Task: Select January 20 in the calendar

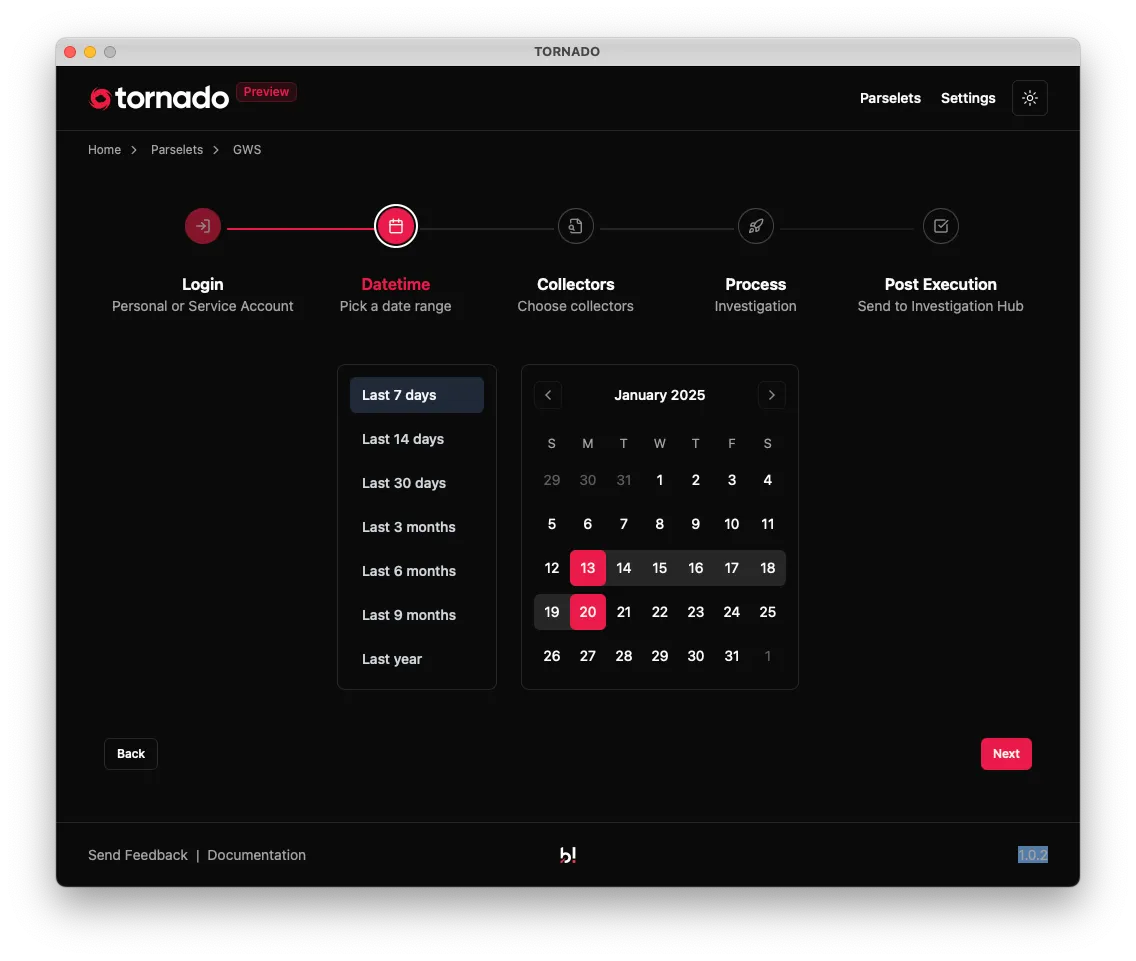Action: pyautogui.click(x=588, y=612)
